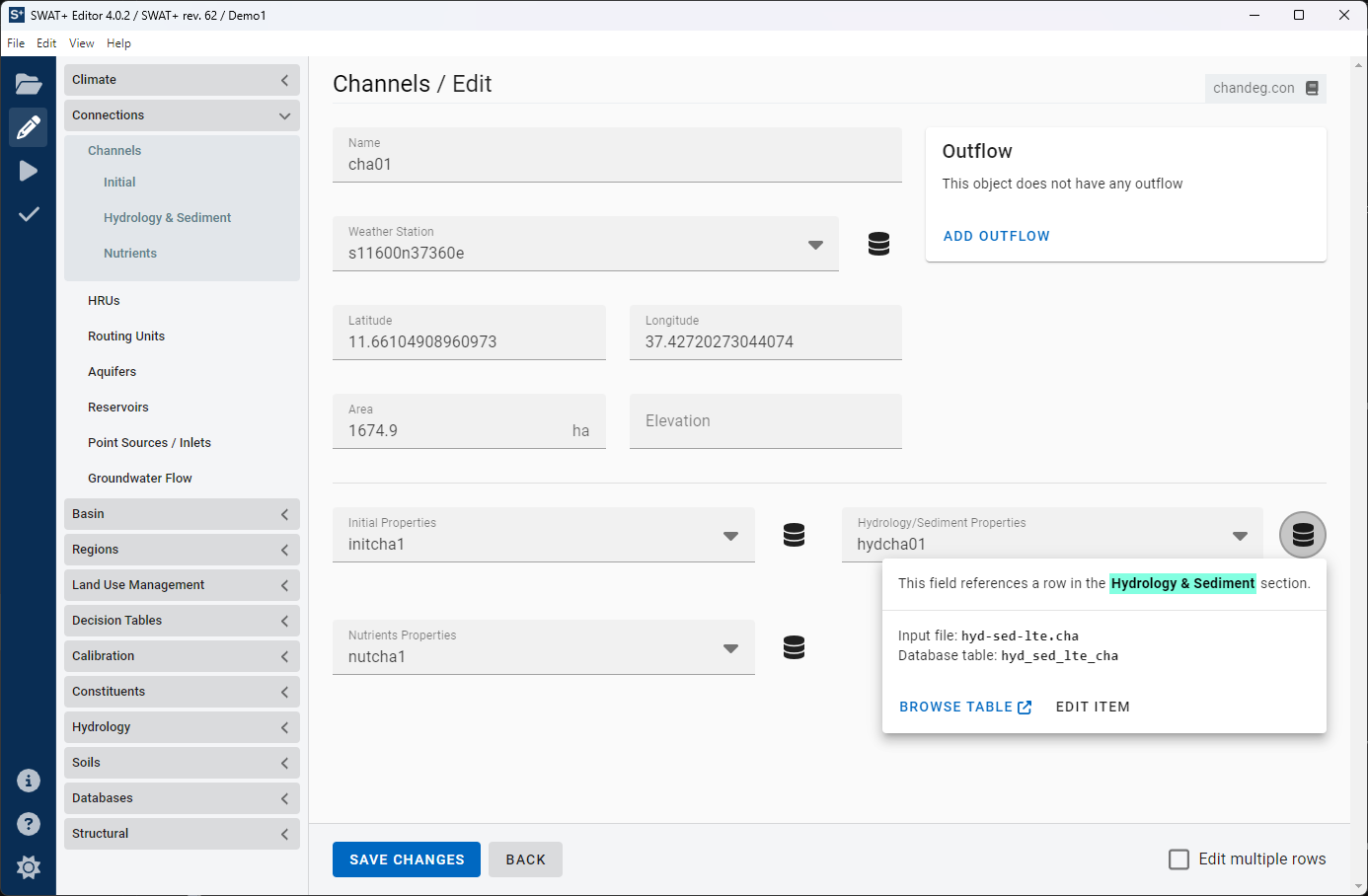Expand the Basin section
This screenshot has width=1368, height=896.
click(x=182, y=514)
